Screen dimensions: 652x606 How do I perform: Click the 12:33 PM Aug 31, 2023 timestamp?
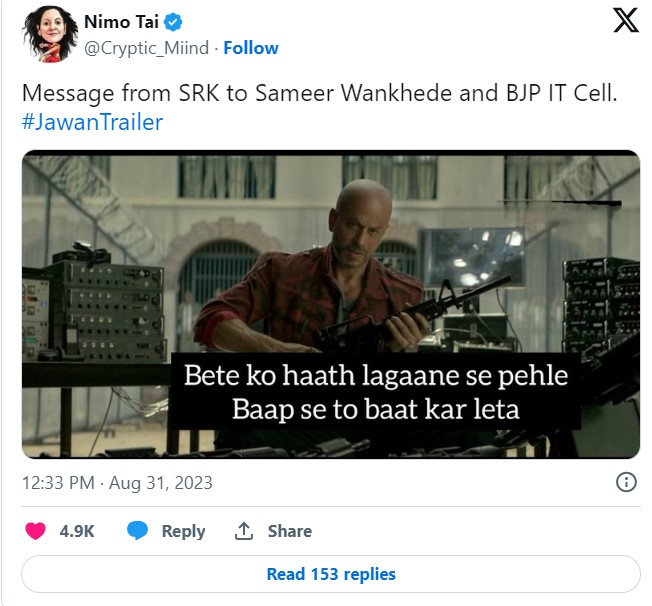(x=117, y=483)
